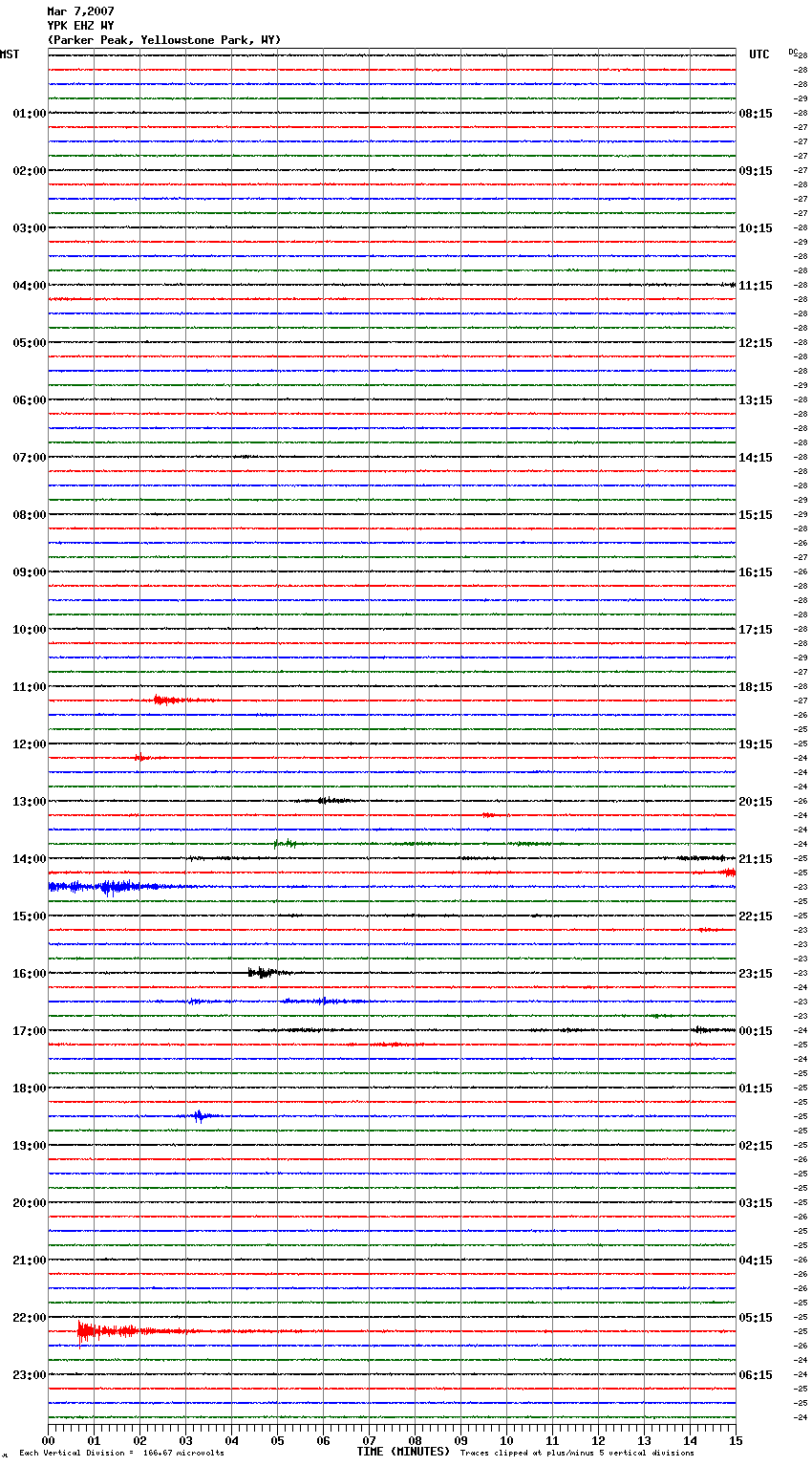Click the 05:15 UTC time label
Image resolution: width=812 pixels, height=1466 pixels.
point(756,1318)
